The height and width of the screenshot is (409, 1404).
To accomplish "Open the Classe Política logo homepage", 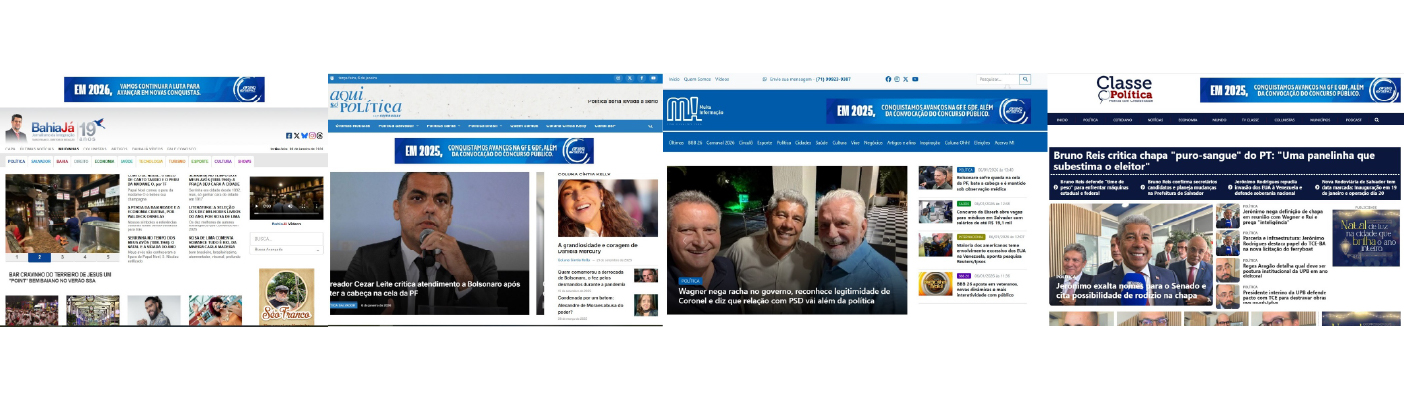I will click(x=1124, y=88).
